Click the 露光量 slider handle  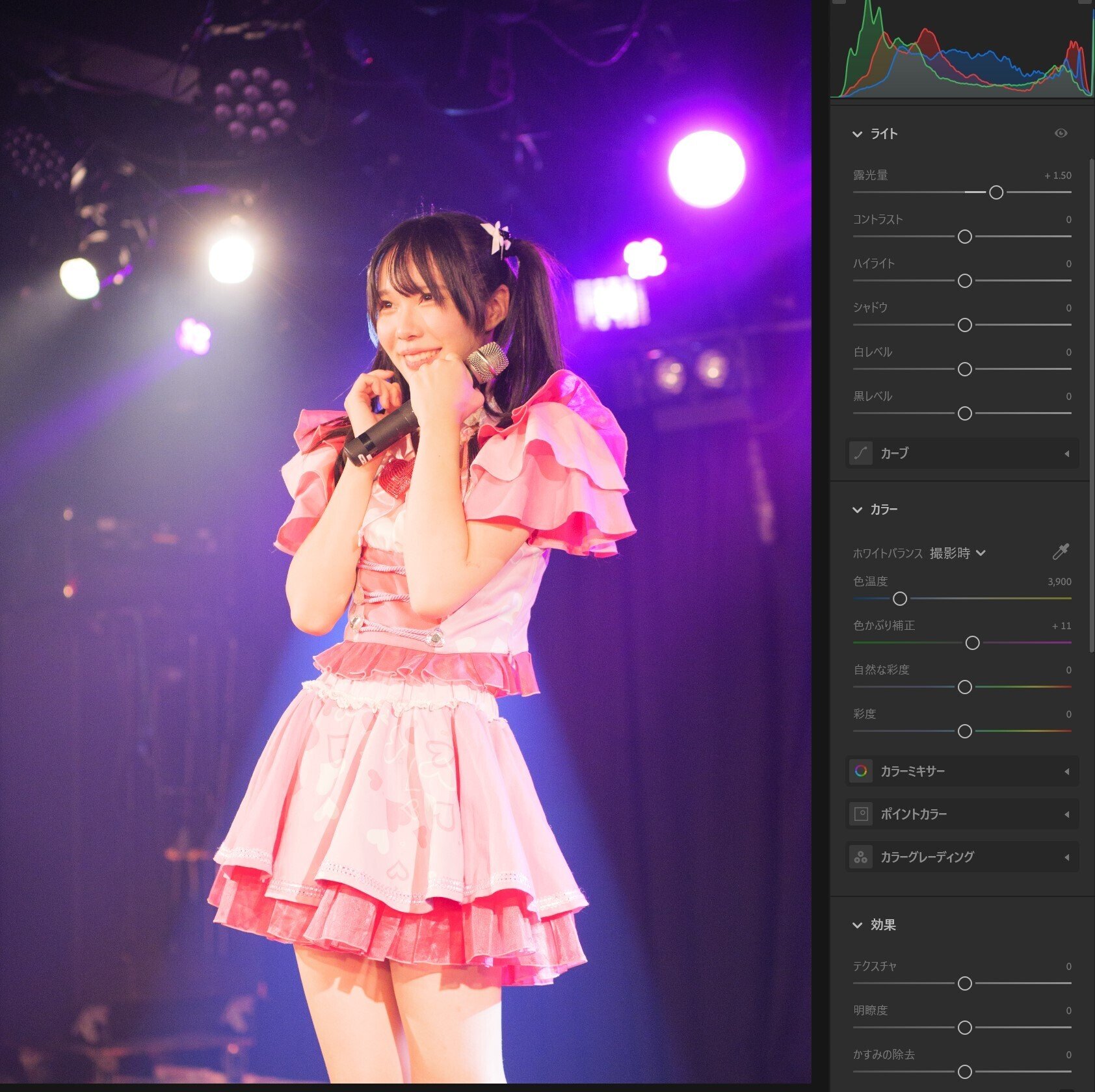point(996,192)
